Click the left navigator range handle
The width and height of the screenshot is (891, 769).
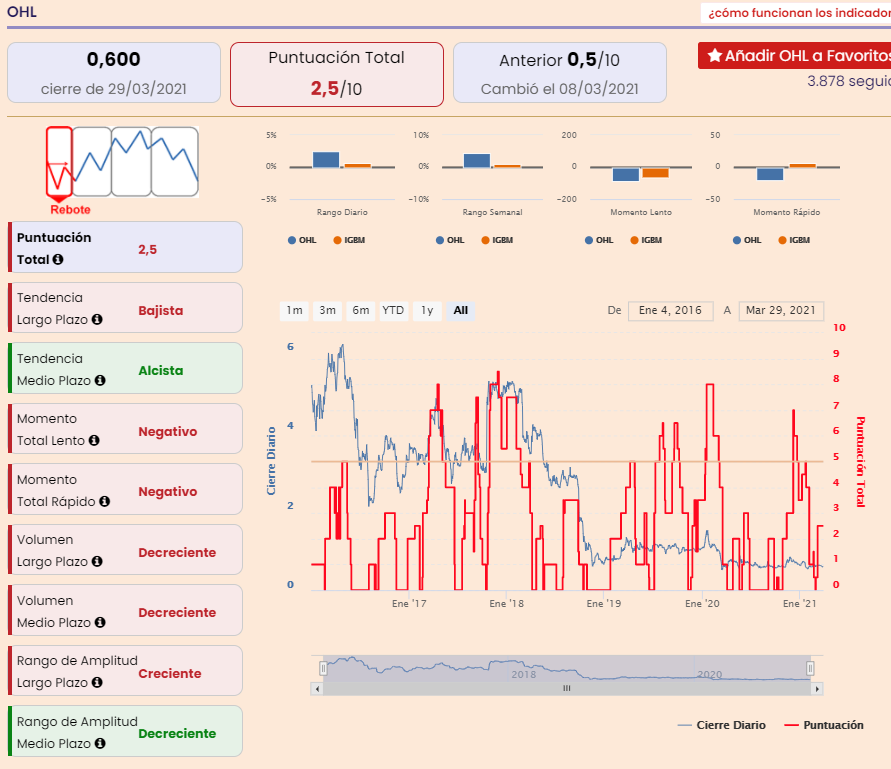point(323,668)
